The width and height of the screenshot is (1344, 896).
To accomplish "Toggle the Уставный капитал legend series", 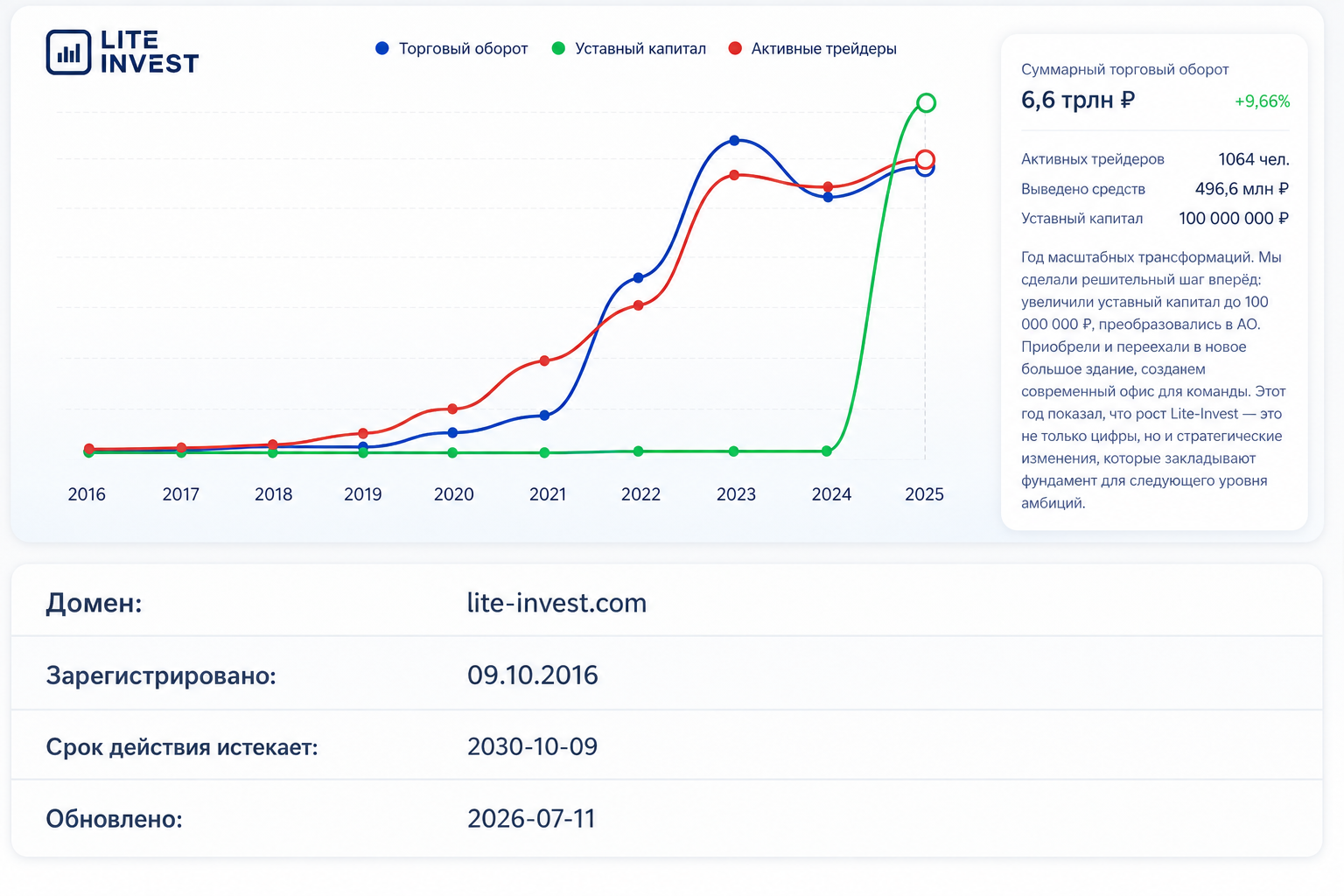I will click(x=629, y=49).
